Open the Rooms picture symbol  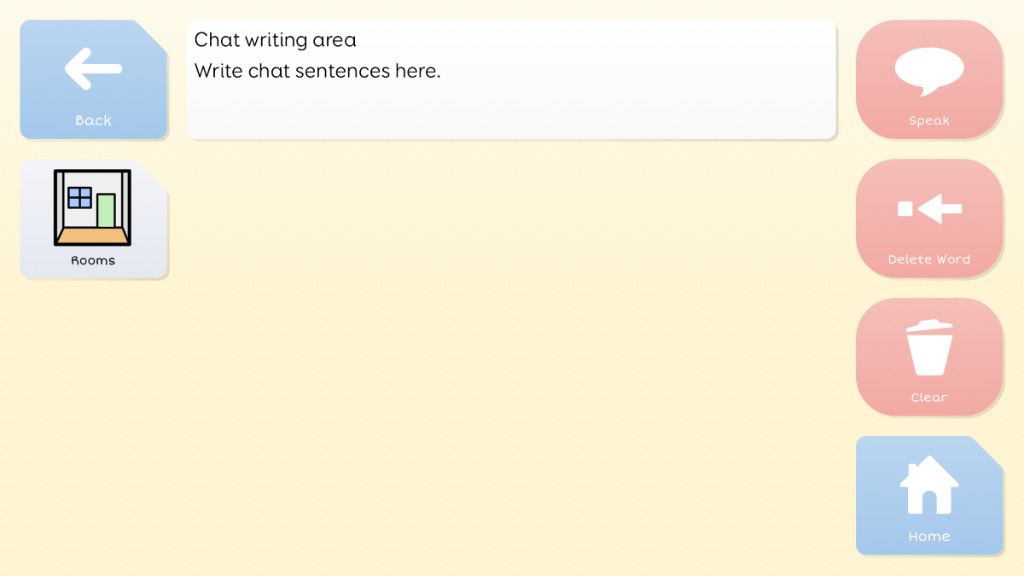pyautogui.click(x=93, y=207)
